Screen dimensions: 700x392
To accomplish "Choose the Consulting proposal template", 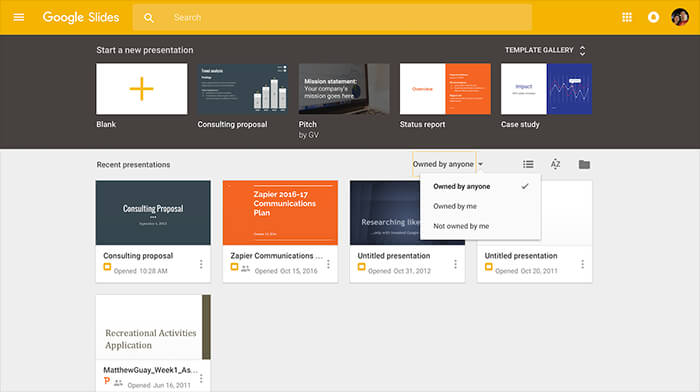I will 243,89.
